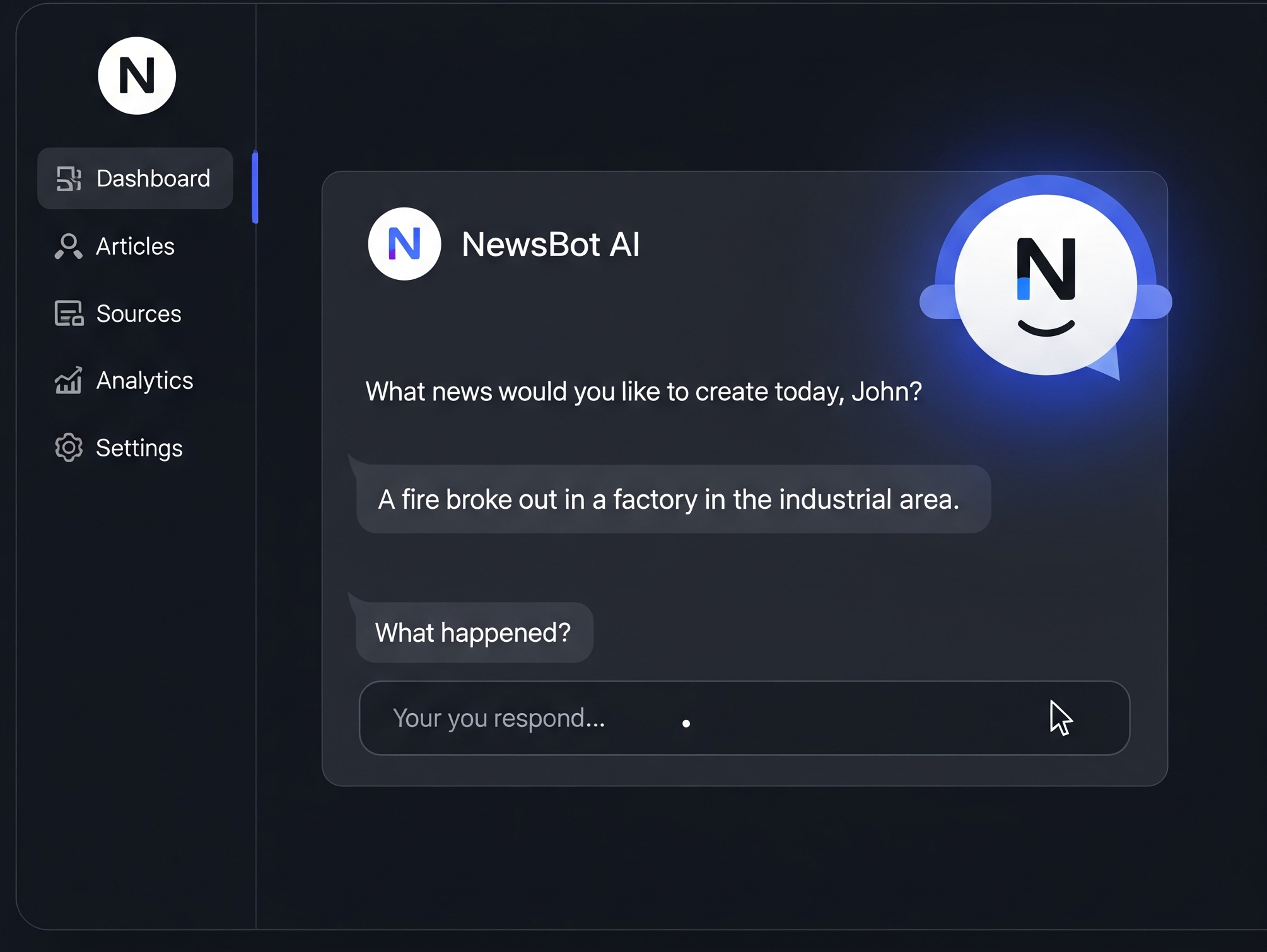
Task: Click the Sources document icon
Action: pyautogui.click(x=69, y=313)
